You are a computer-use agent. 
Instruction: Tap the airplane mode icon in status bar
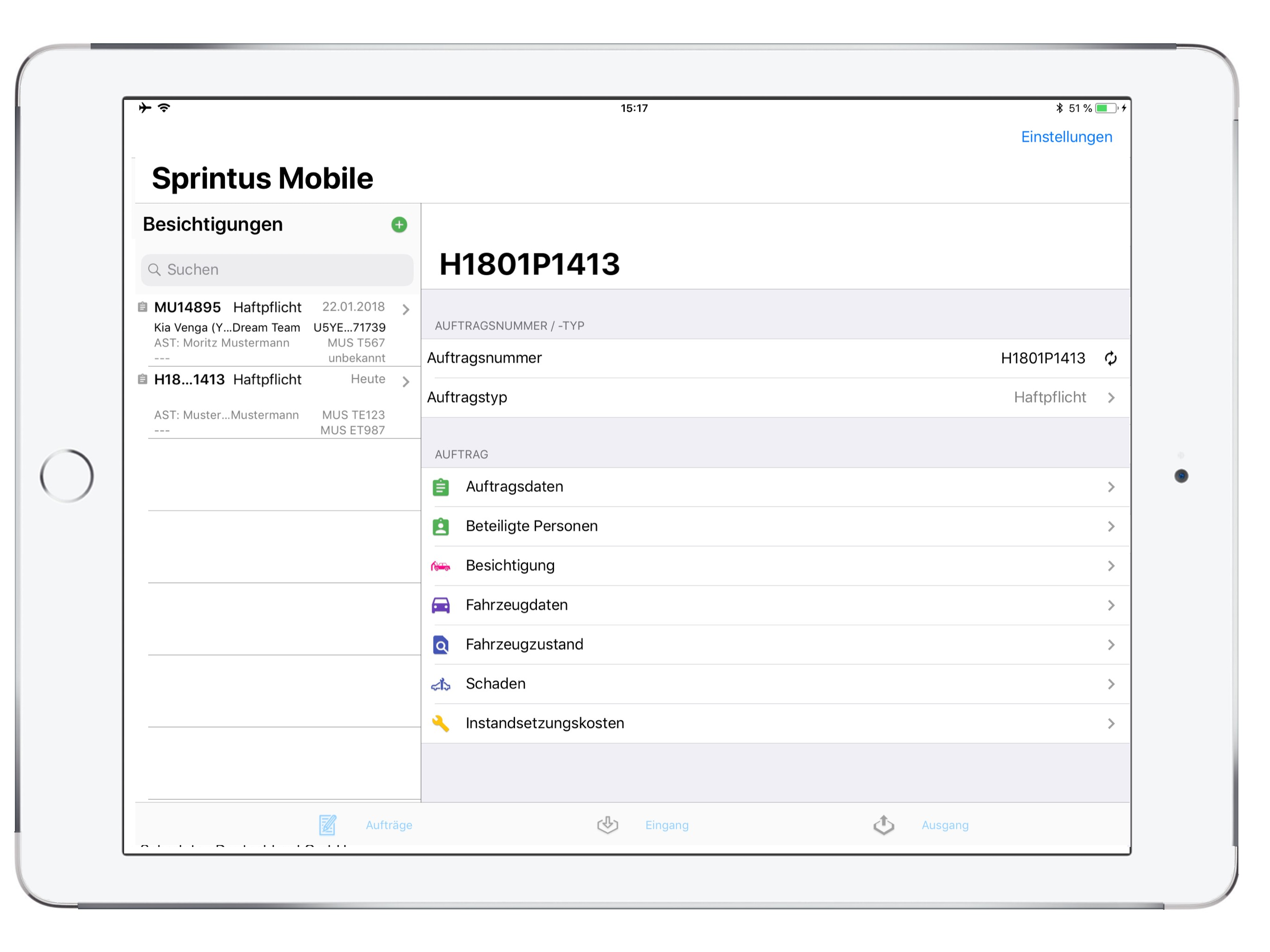point(145,108)
